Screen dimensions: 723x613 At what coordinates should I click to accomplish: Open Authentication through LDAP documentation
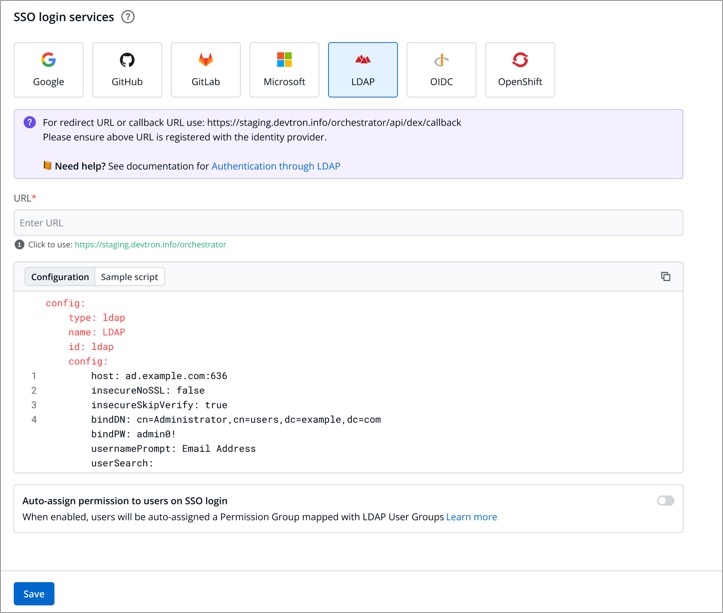point(275,166)
